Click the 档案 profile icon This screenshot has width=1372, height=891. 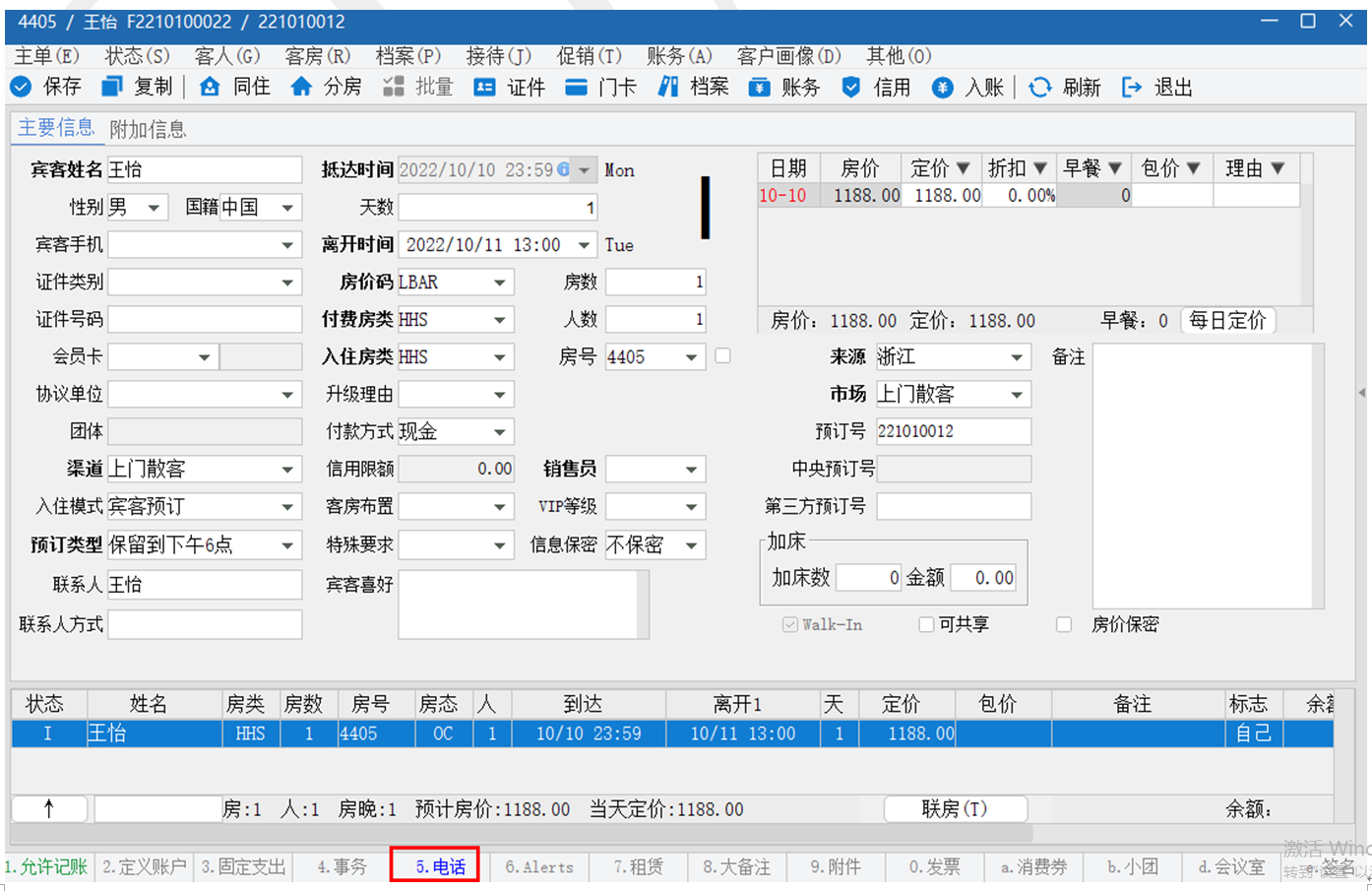click(x=668, y=87)
